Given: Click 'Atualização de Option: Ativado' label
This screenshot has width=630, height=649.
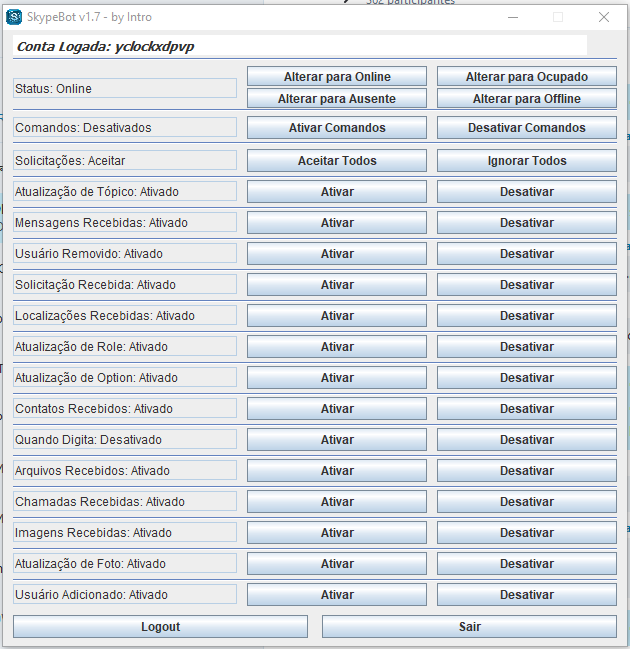Looking at the screenshot, I should click(x=125, y=377).
